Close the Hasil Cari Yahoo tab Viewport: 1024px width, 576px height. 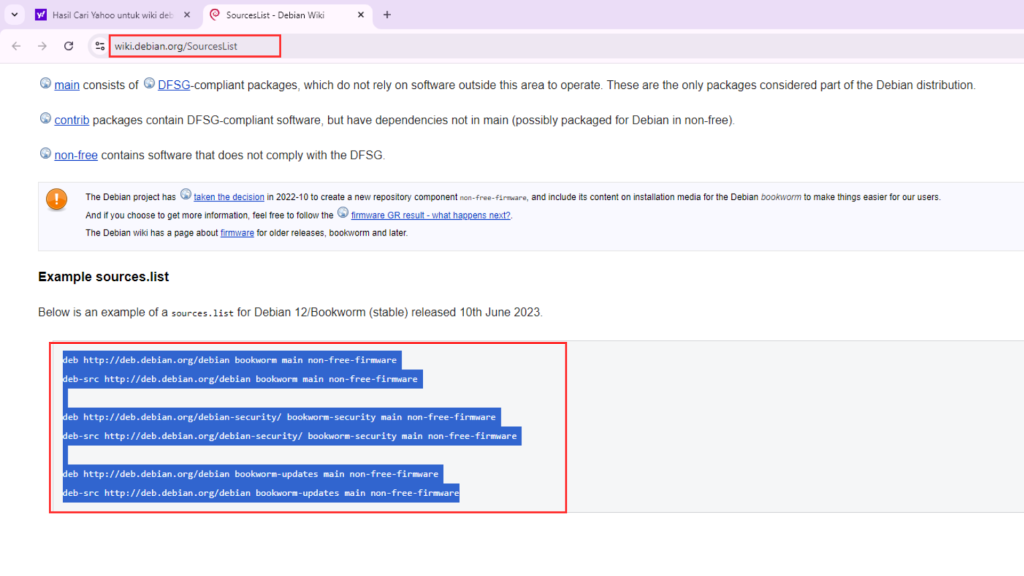(187, 15)
